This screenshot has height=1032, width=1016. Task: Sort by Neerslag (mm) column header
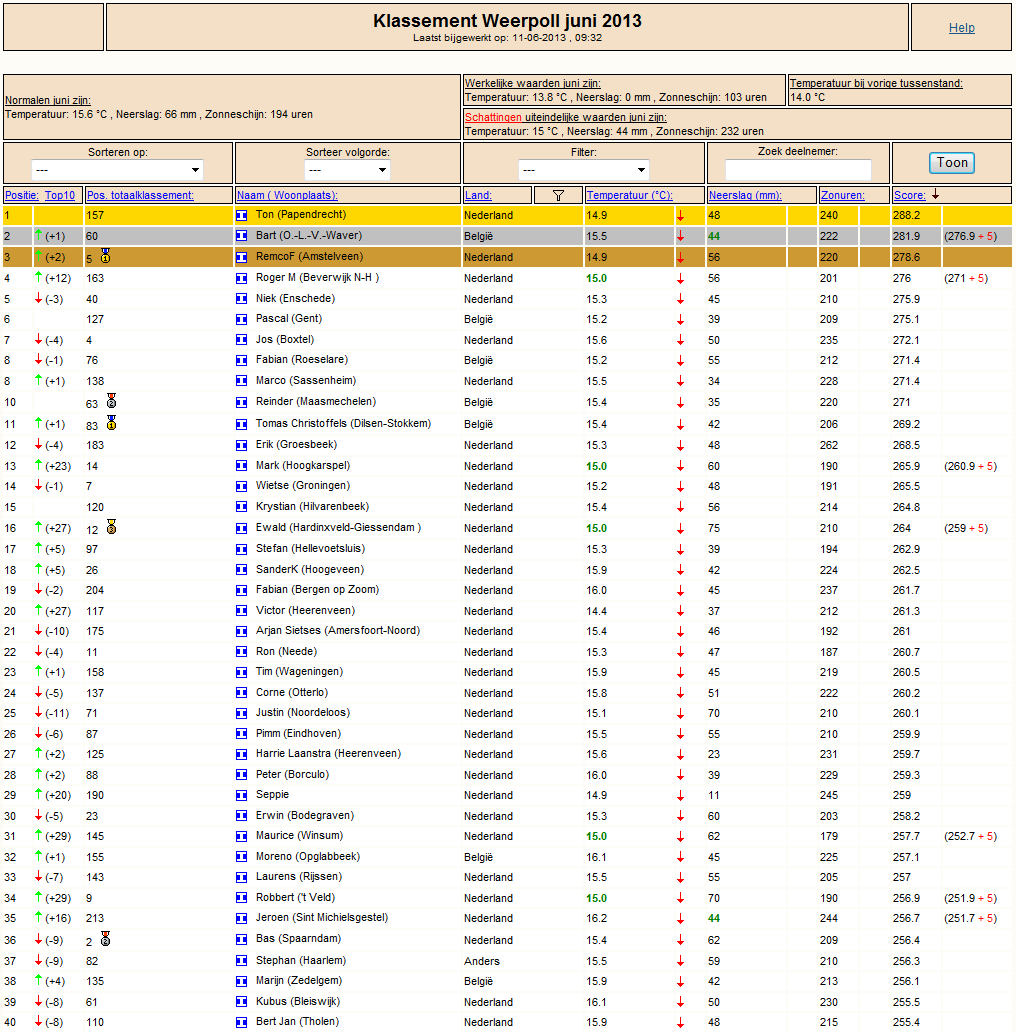point(745,195)
